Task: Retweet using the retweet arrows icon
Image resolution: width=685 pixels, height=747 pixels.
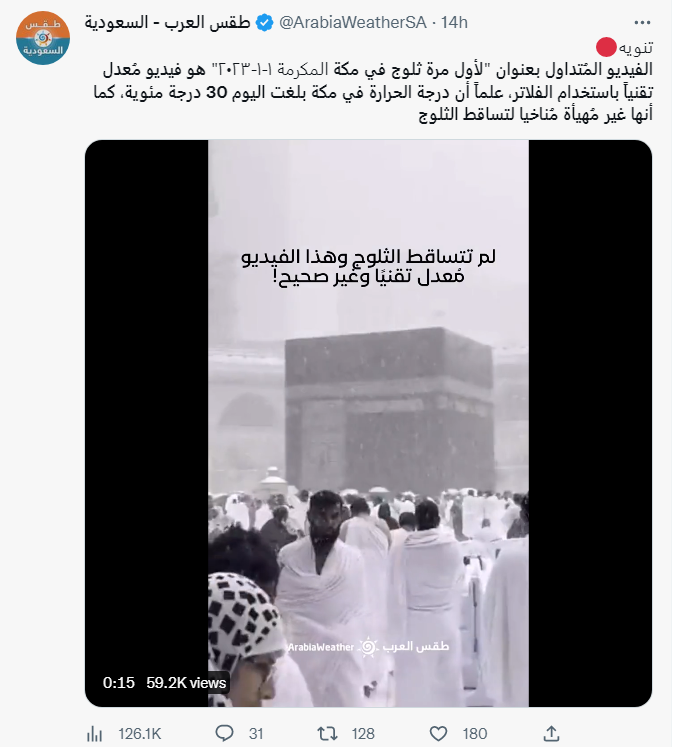Action: pyautogui.click(x=327, y=733)
